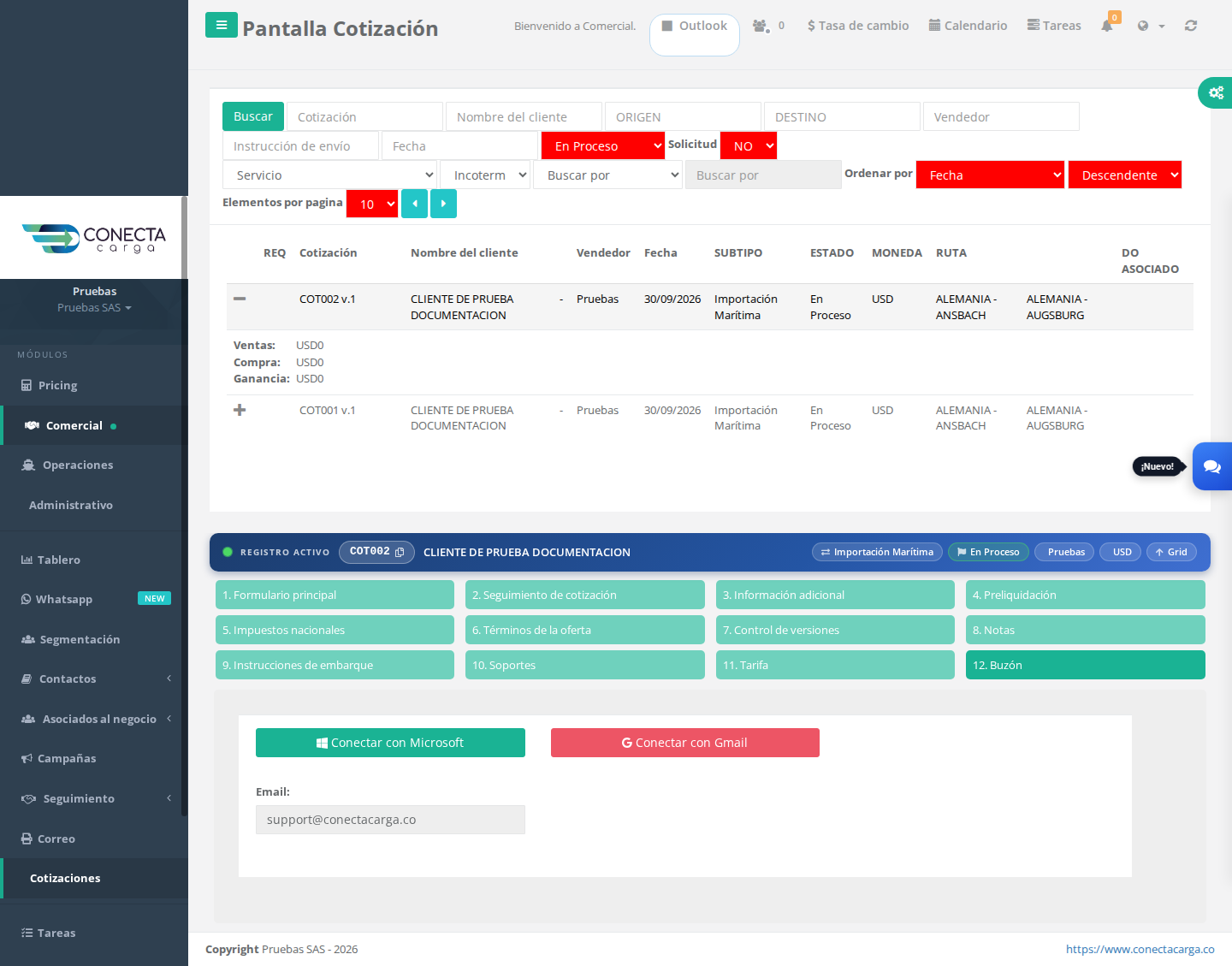Viewport: 1232px width, 966px height.
Task: Go to previous results page arrow
Action: tap(414, 204)
